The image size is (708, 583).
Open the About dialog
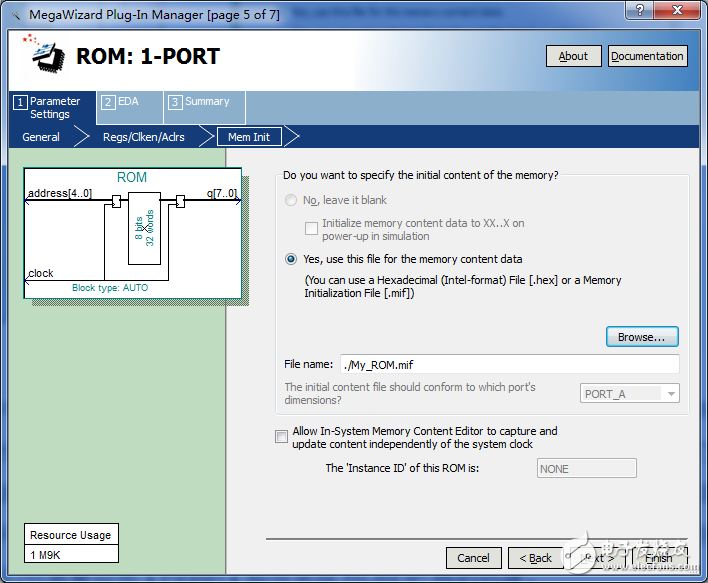573,56
